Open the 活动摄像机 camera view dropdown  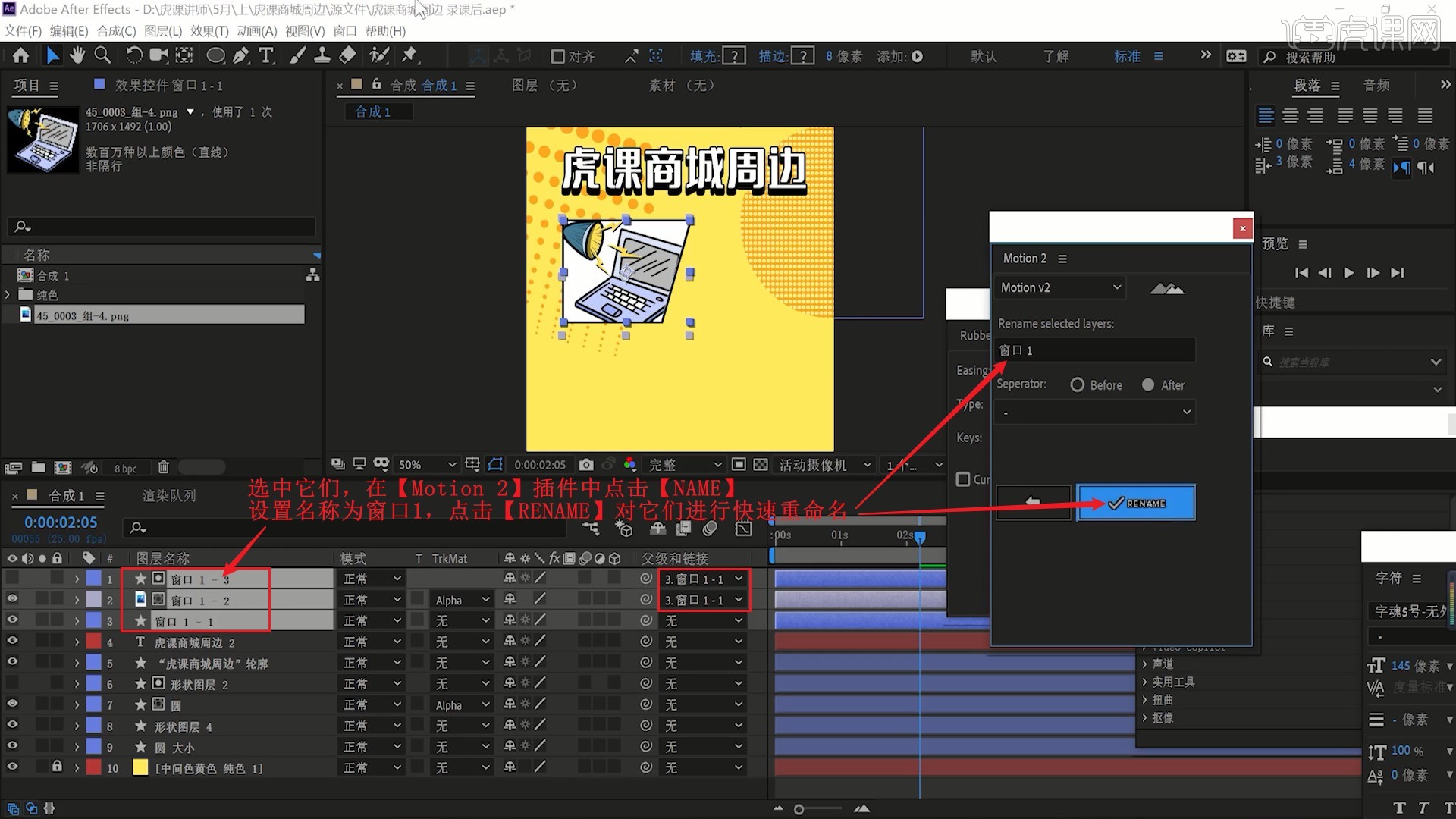point(827,464)
